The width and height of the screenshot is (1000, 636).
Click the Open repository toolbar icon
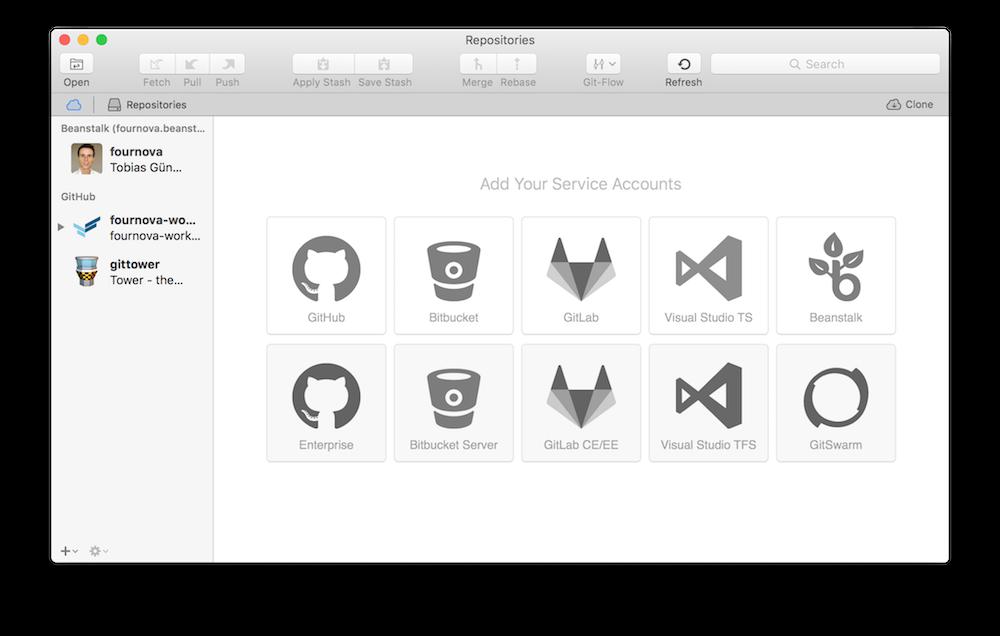[77, 64]
